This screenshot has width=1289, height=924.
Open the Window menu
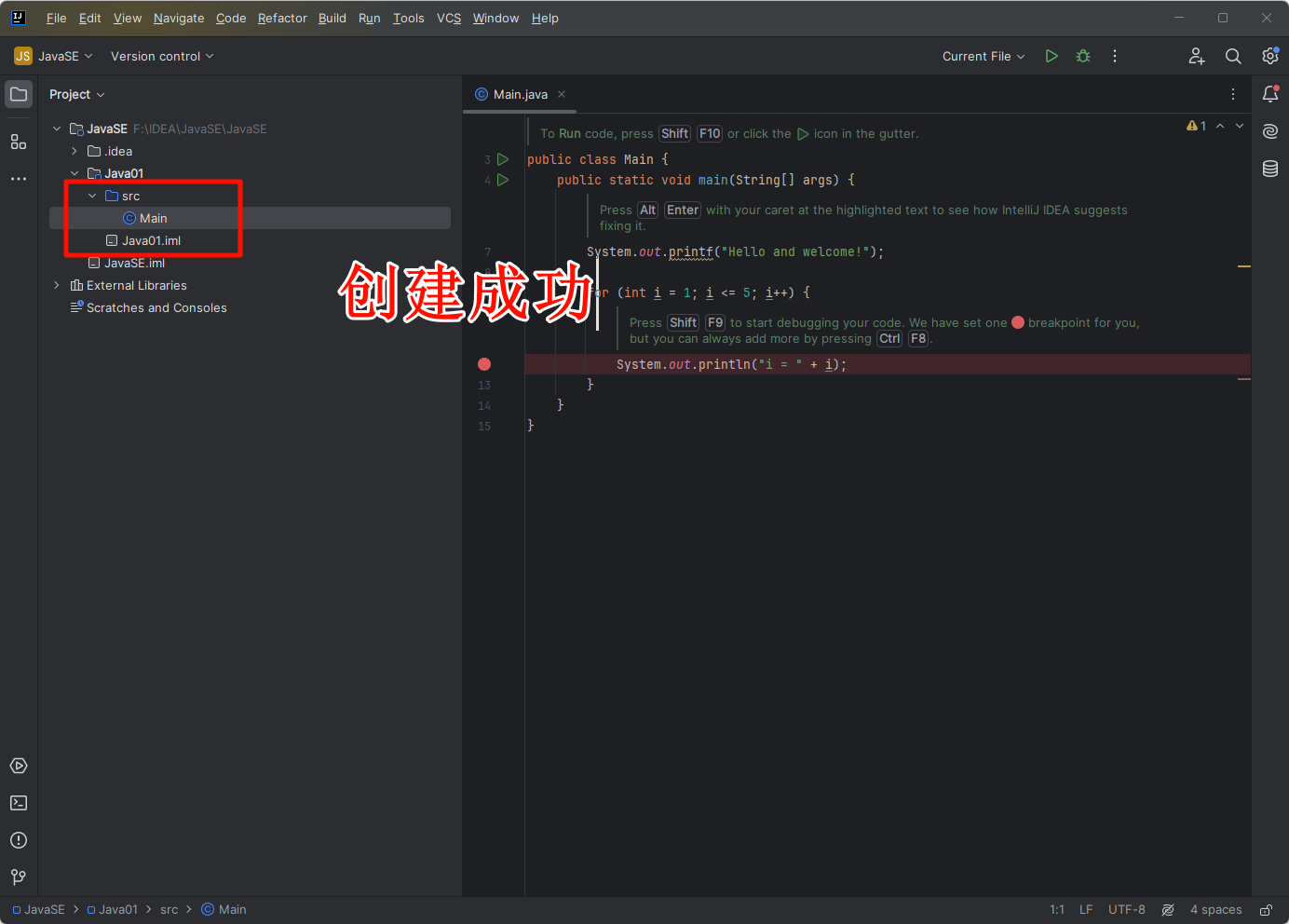click(495, 18)
